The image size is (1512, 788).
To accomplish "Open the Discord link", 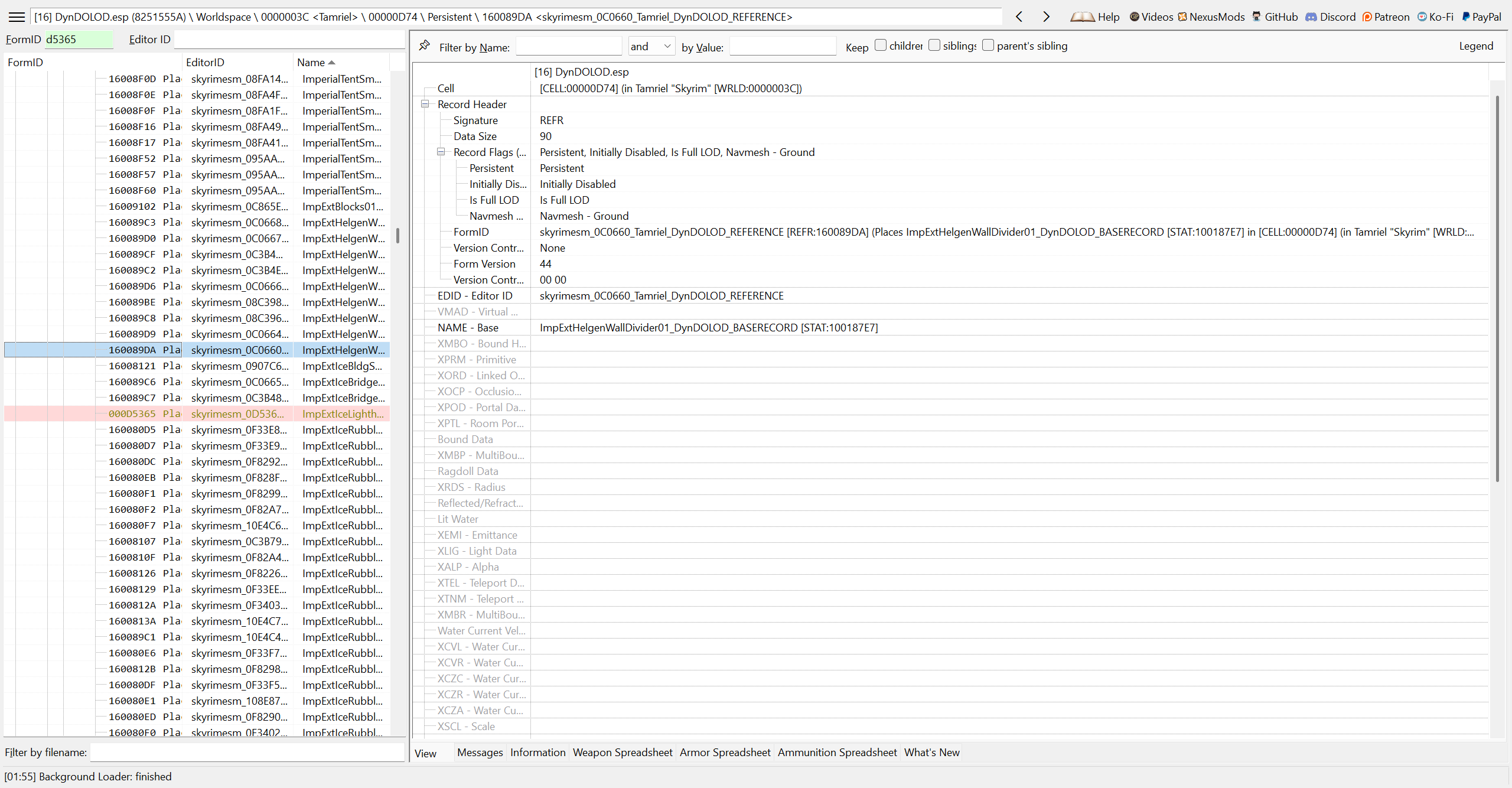I will pyautogui.click(x=1330, y=17).
